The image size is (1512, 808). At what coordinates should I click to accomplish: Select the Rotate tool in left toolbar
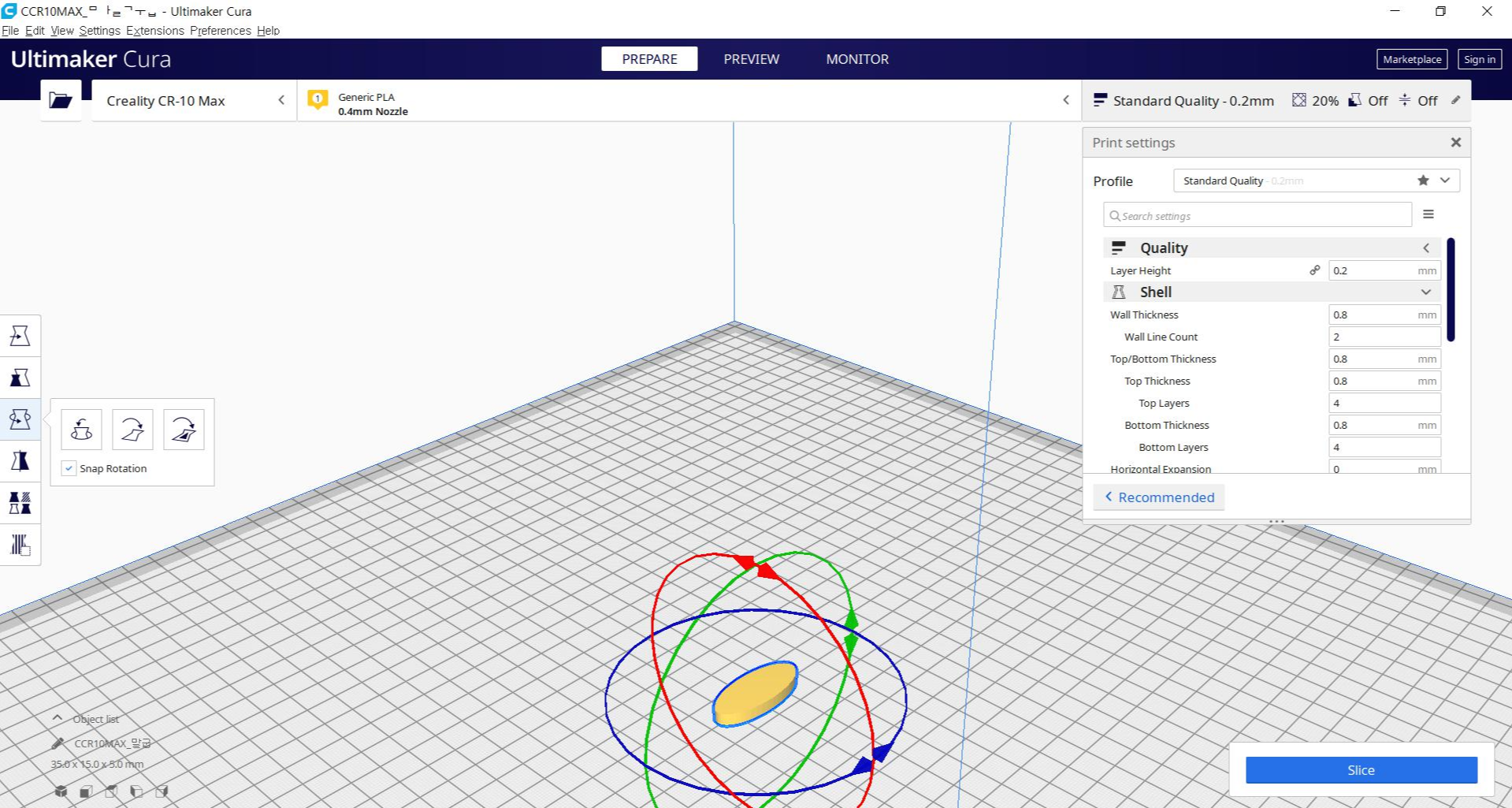pyautogui.click(x=20, y=419)
